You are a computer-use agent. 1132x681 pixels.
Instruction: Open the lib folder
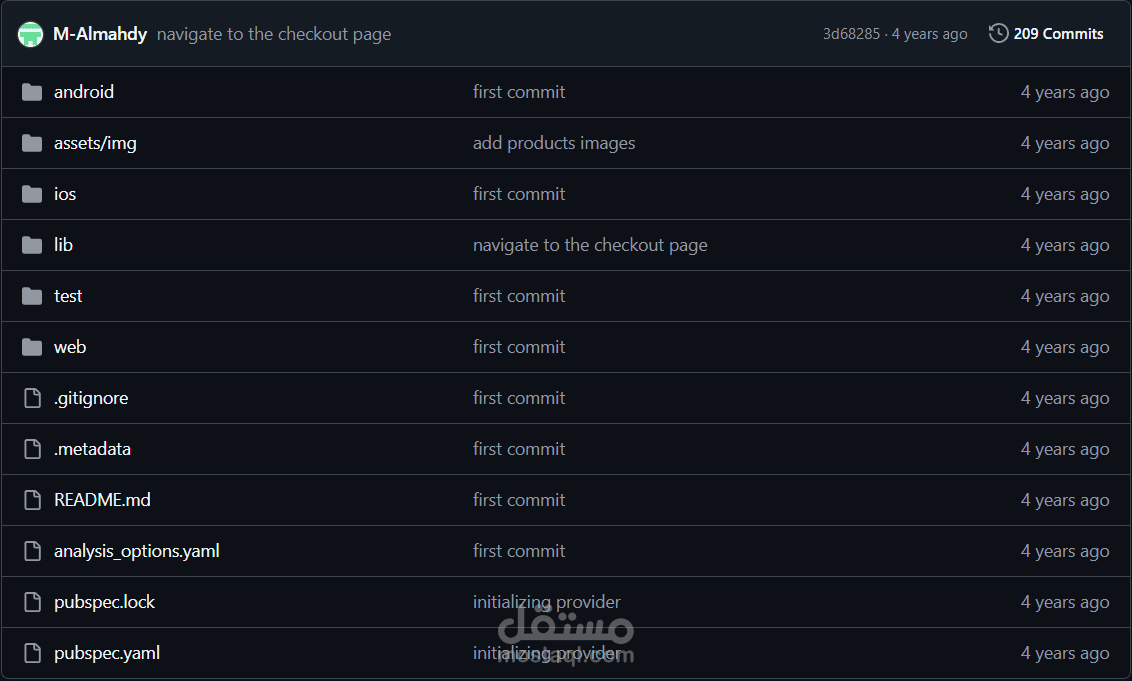coord(63,244)
